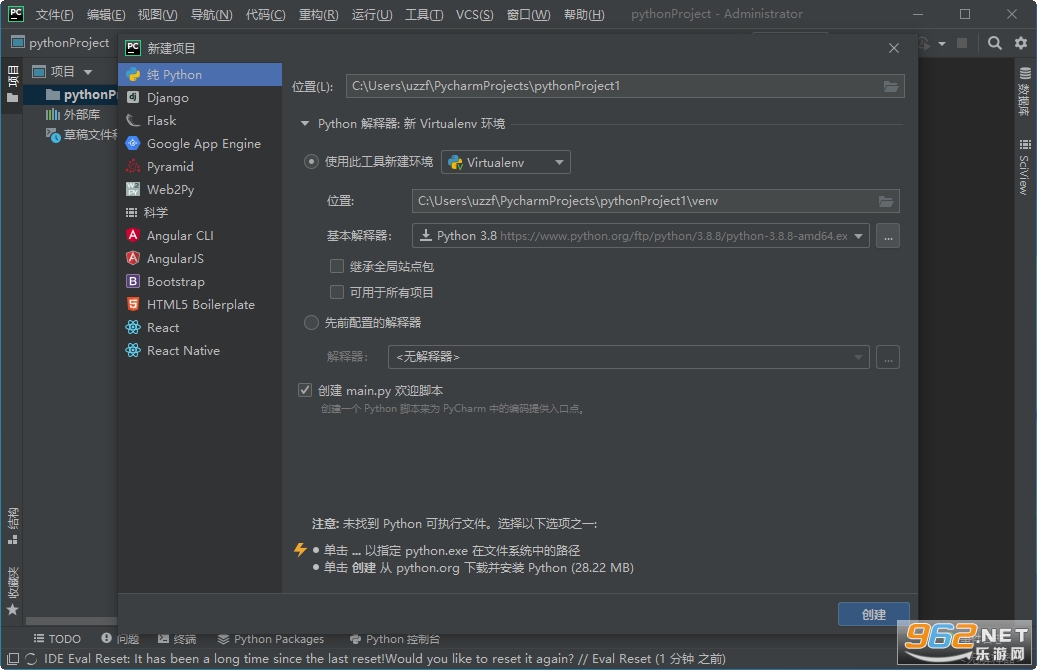Close the 新建项目 dialog

click(x=893, y=48)
